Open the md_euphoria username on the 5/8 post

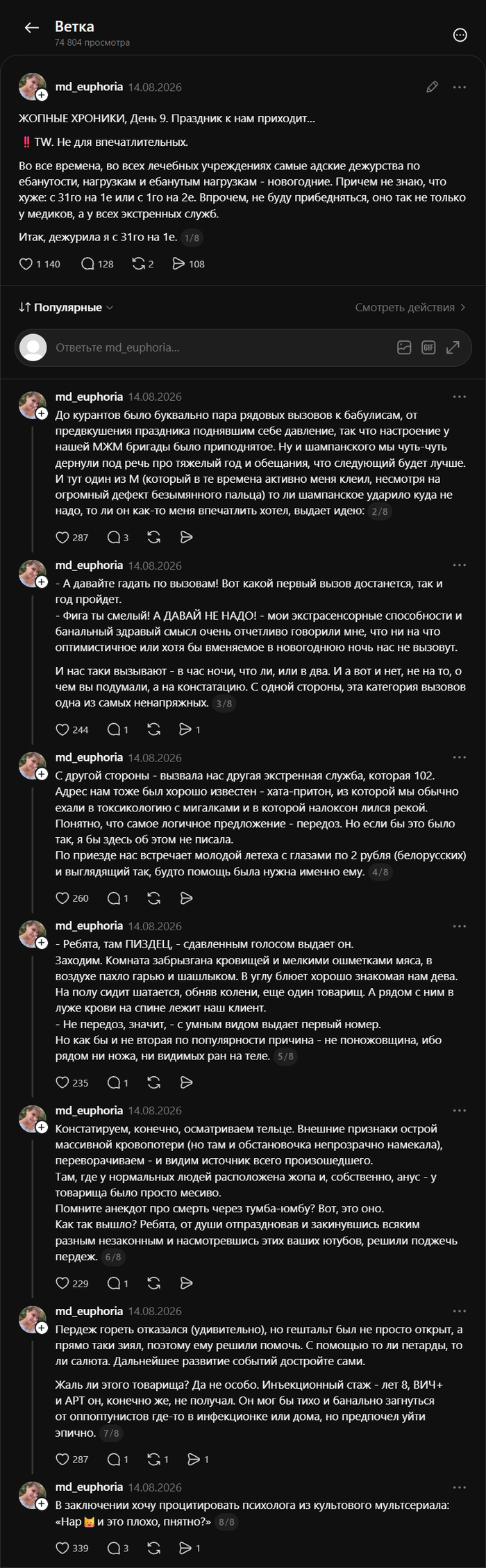click(89, 926)
